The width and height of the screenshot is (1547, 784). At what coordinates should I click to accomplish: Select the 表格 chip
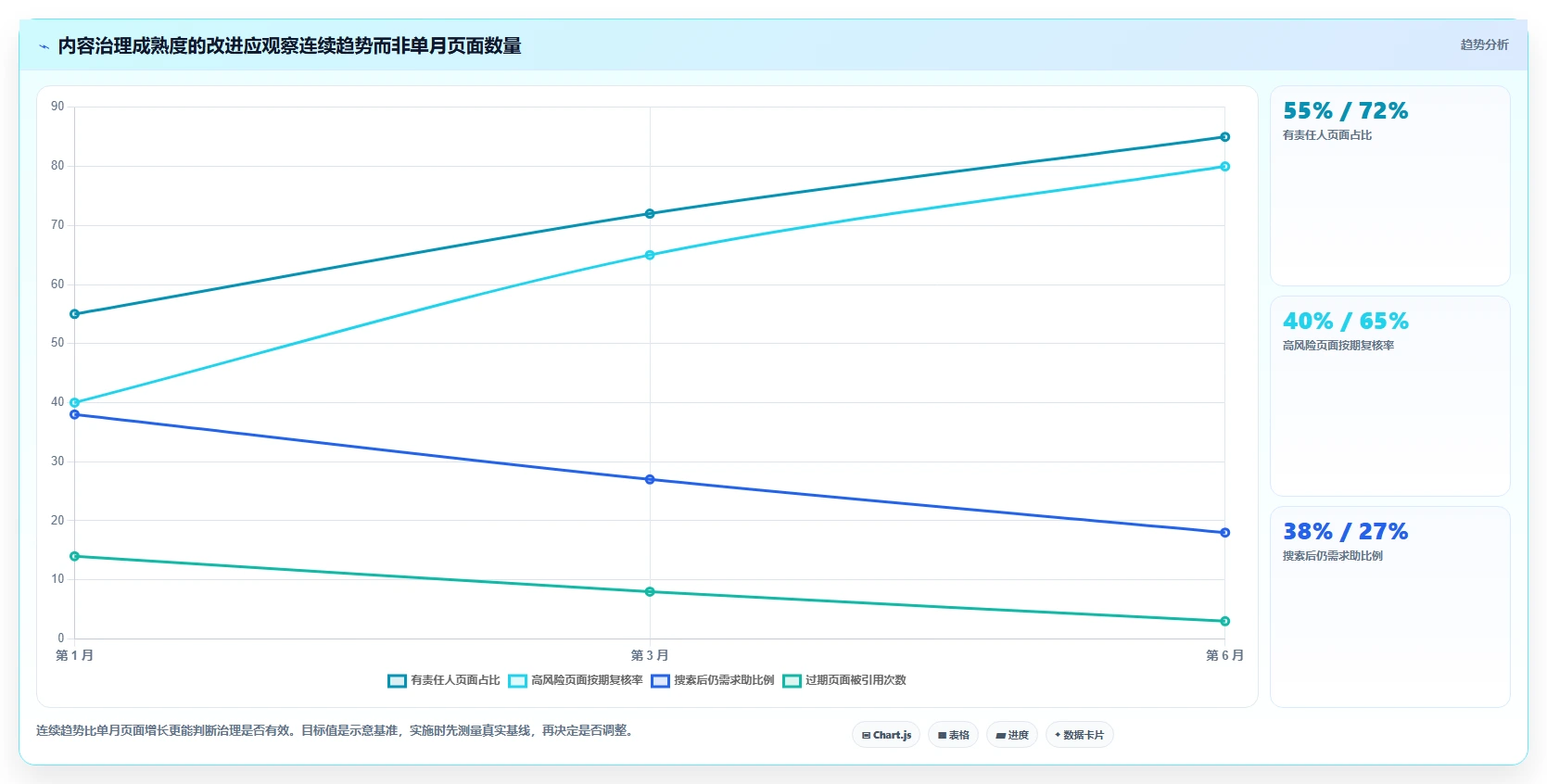[953, 735]
